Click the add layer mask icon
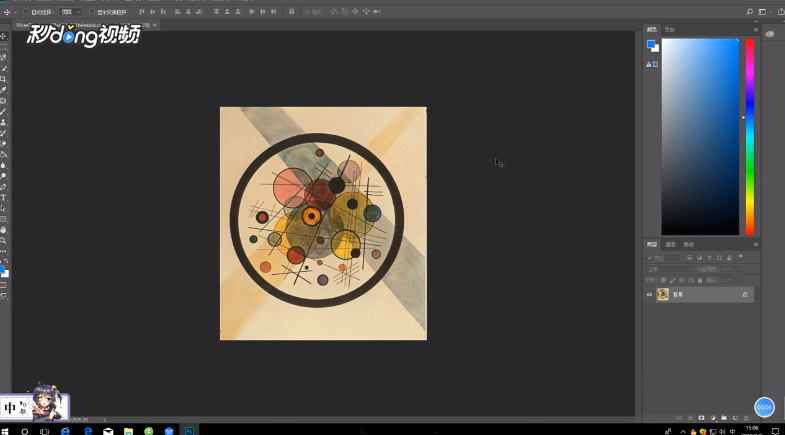The image size is (785, 435). pos(701,418)
